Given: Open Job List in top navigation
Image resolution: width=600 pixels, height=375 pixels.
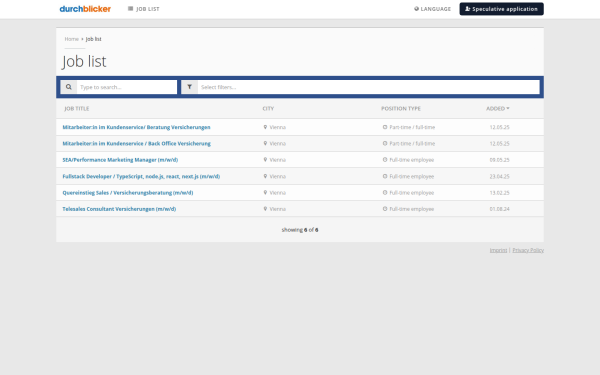Looking at the screenshot, I should pos(143,9).
